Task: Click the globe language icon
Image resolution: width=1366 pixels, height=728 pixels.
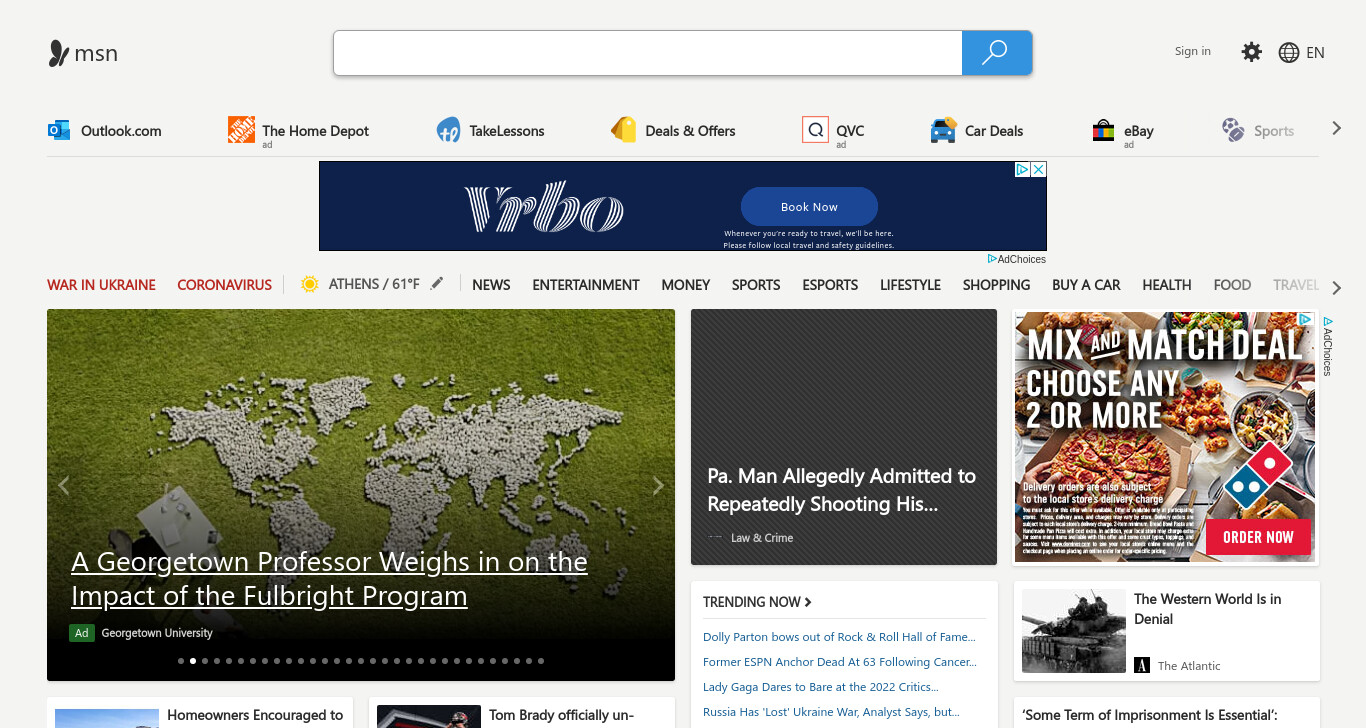Action: click(x=1289, y=53)
